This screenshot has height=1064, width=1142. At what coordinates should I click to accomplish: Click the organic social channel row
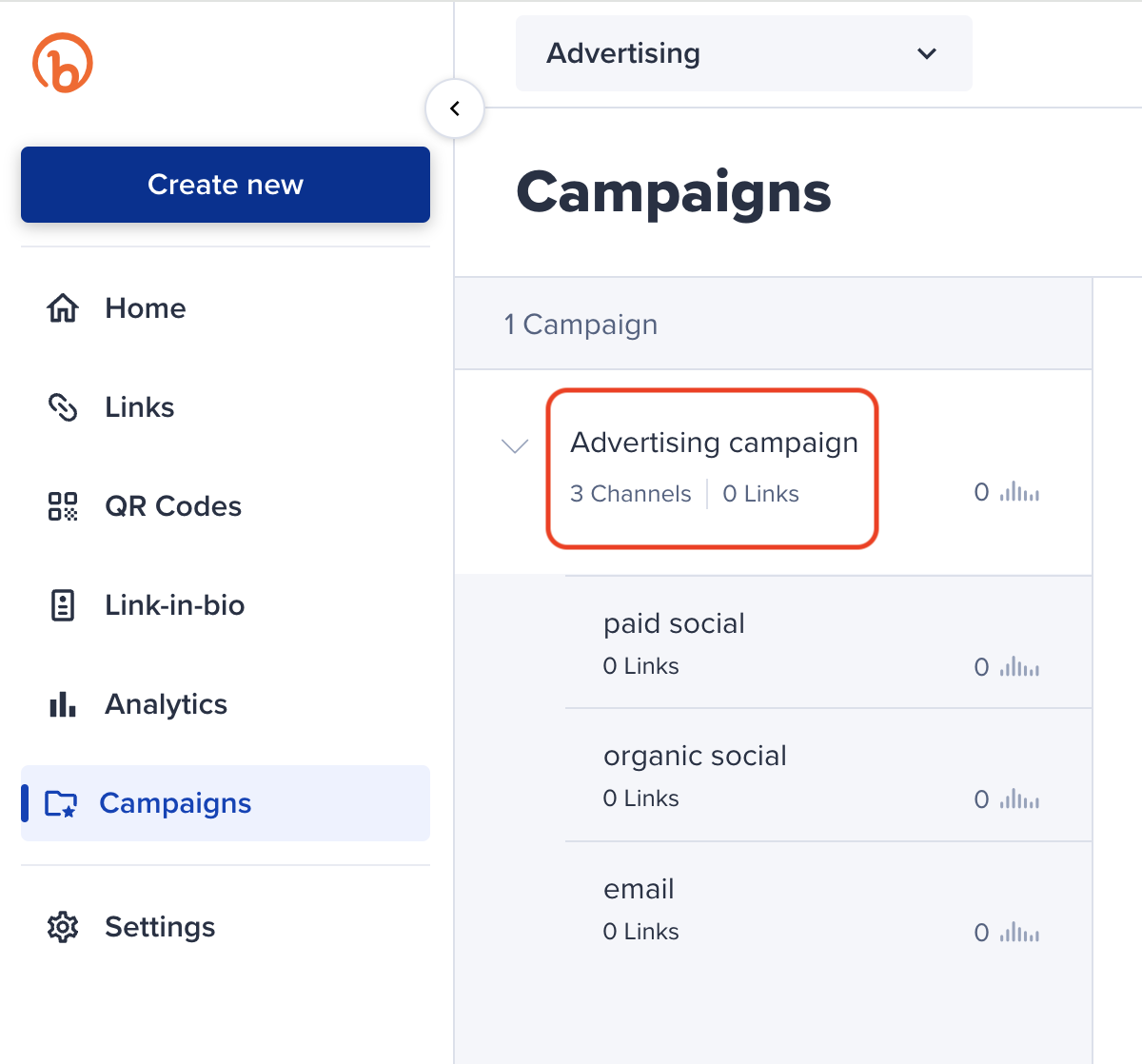click(x=695, y=756)
